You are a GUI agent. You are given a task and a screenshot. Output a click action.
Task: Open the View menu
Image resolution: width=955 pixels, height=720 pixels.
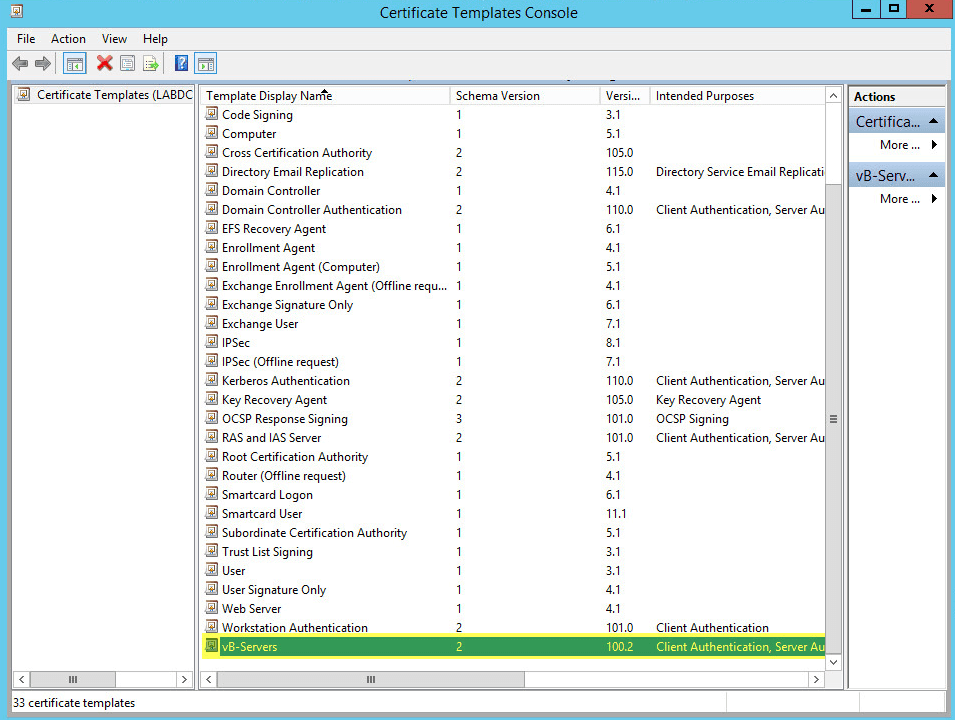(114, 39)
